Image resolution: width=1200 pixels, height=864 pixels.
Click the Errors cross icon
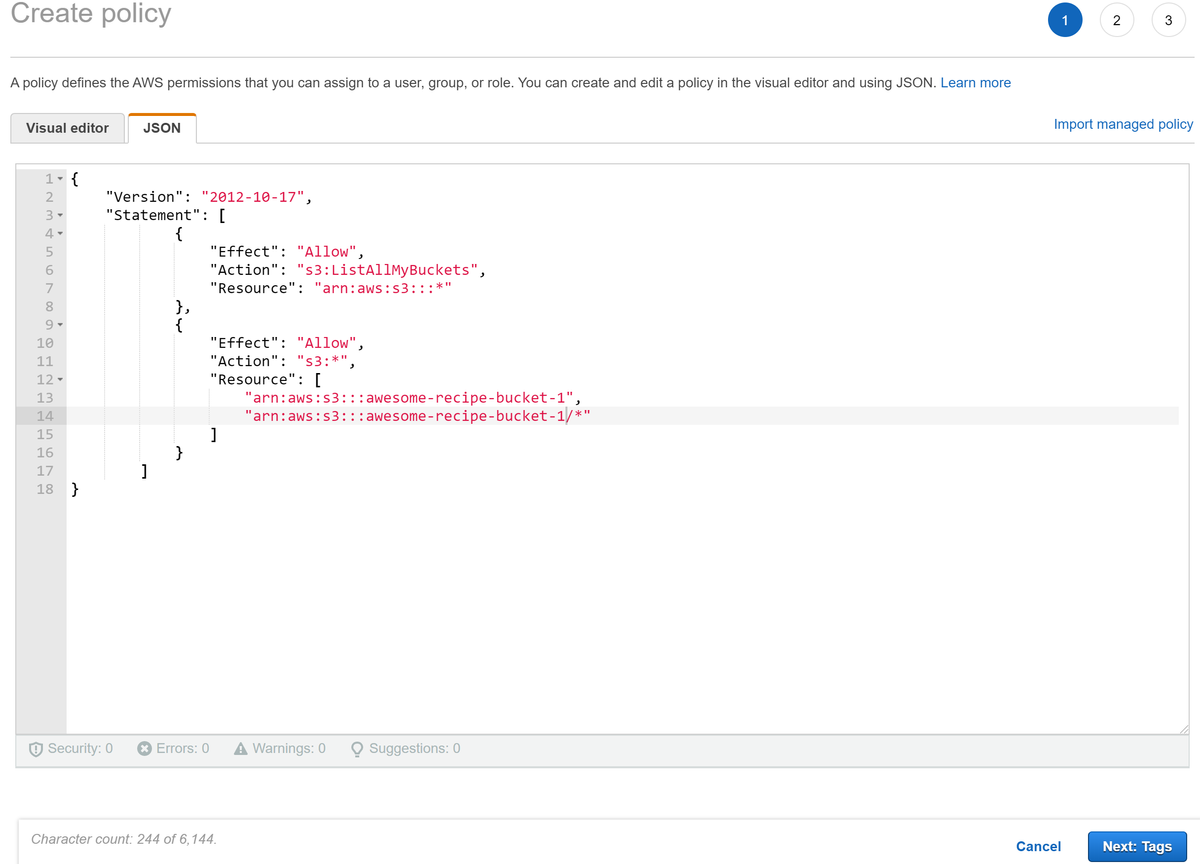point(144,748)
